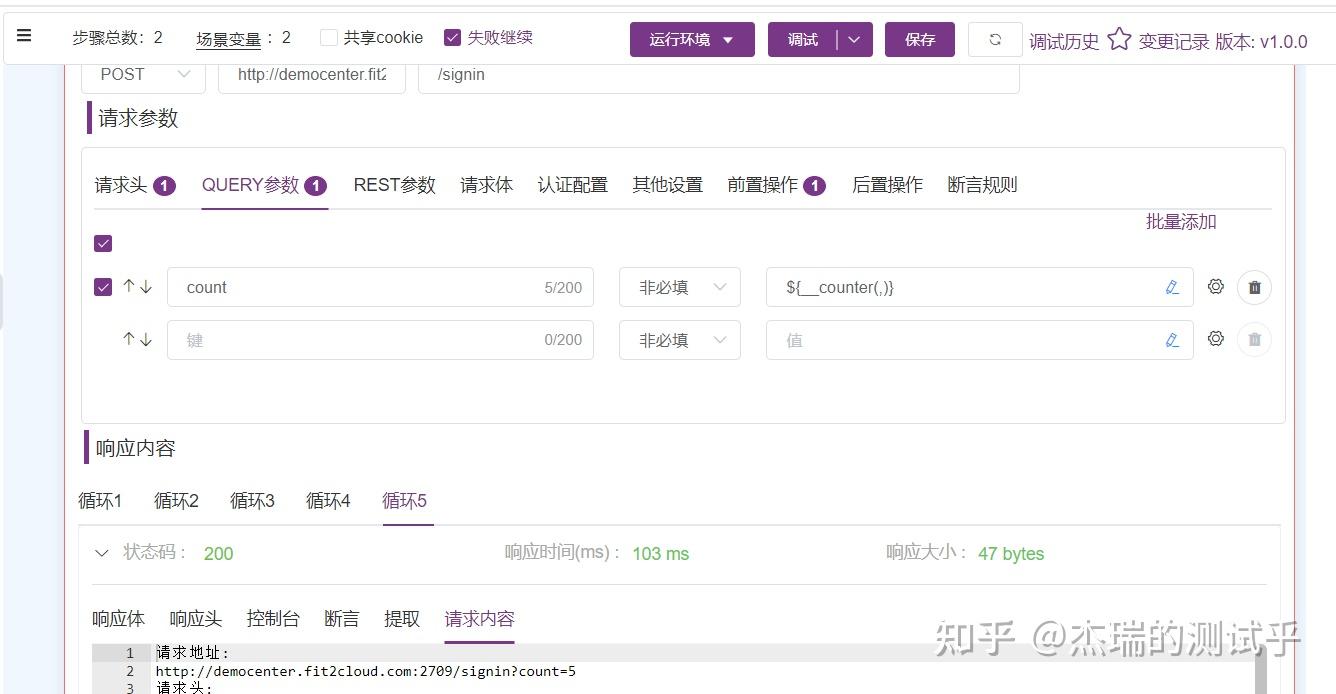Open the POST method dropdown
Viewport: 1336px width, 694px height.
pyautogui.click(x=142, y=74)
